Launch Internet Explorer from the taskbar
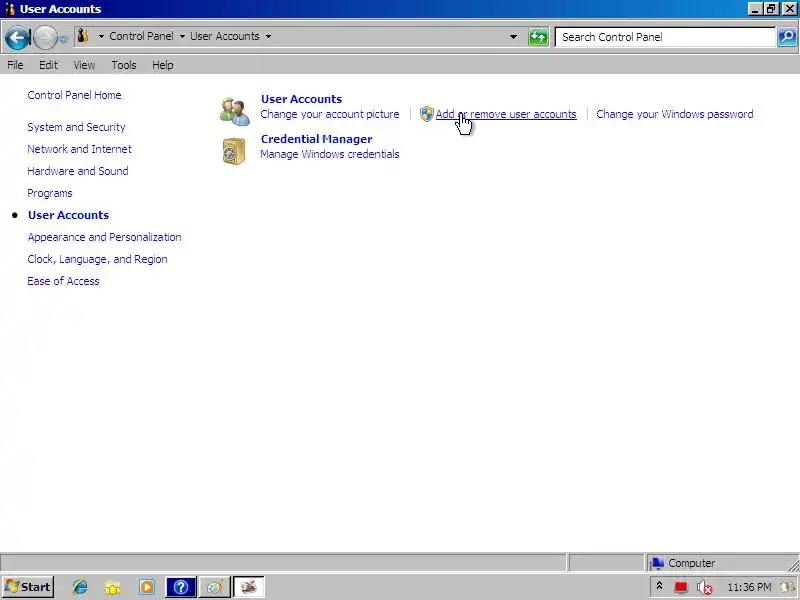This screenshot has height=600, width=800. tap(80, 587)
